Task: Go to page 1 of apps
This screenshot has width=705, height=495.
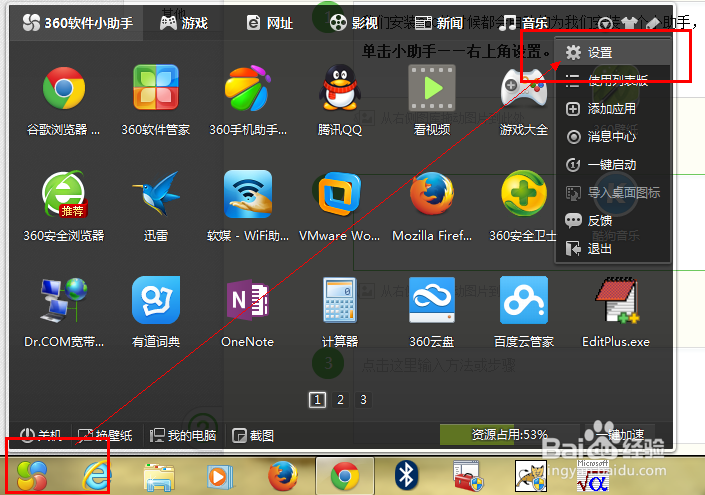Action: 317,399
